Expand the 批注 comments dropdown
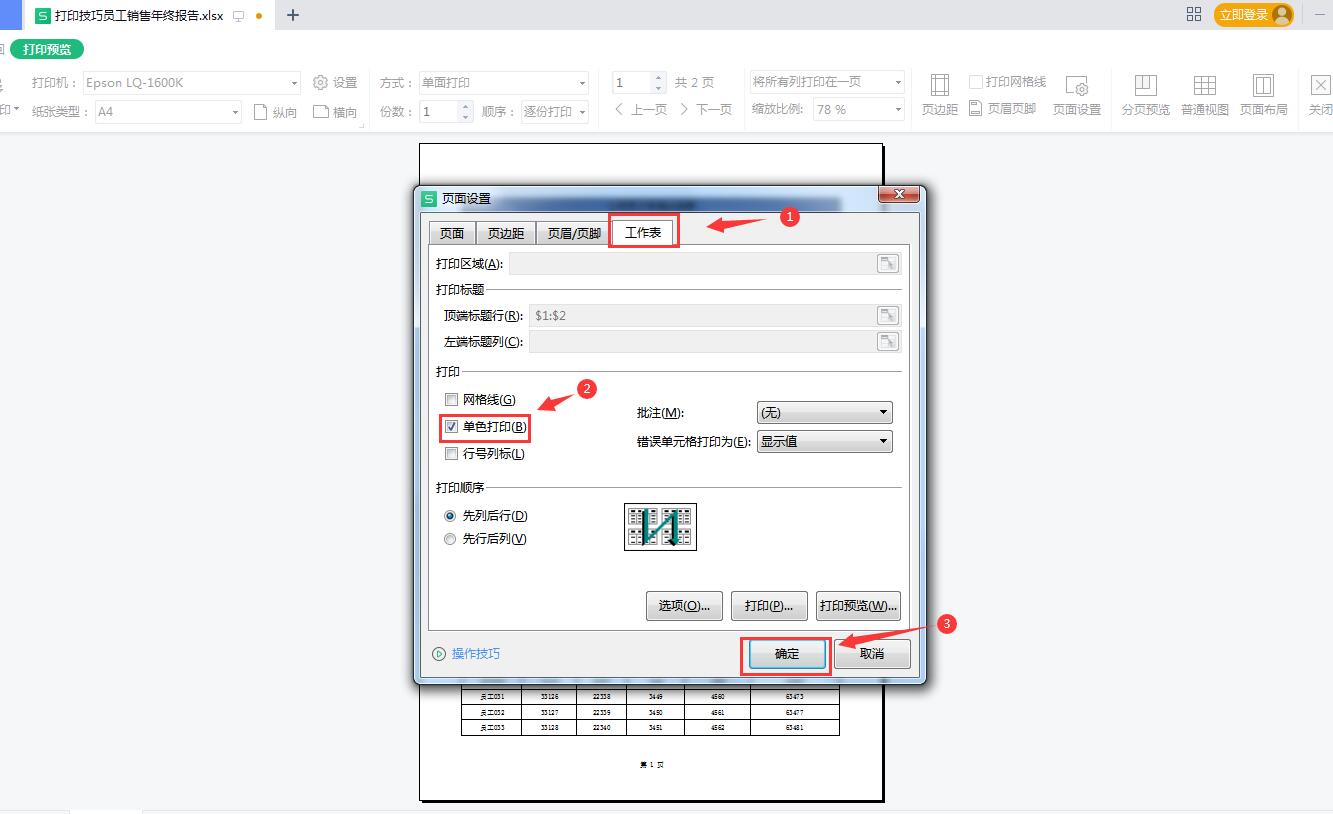This screenshot has height=814, width=1333. pos(824,413)
